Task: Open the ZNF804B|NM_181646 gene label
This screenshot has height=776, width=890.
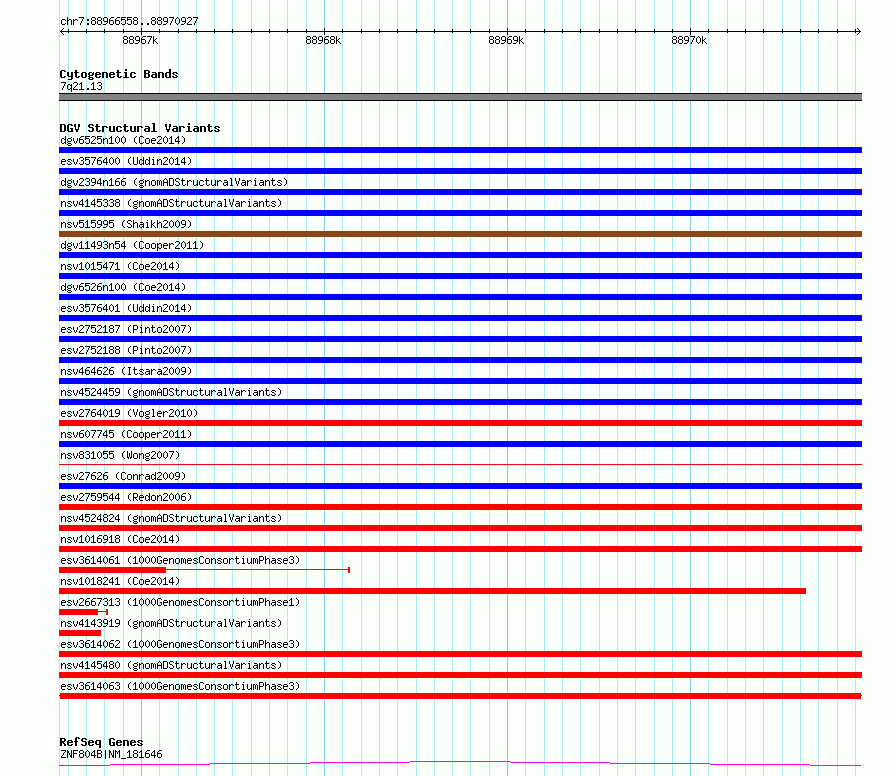Action: [x=111, y=754]
